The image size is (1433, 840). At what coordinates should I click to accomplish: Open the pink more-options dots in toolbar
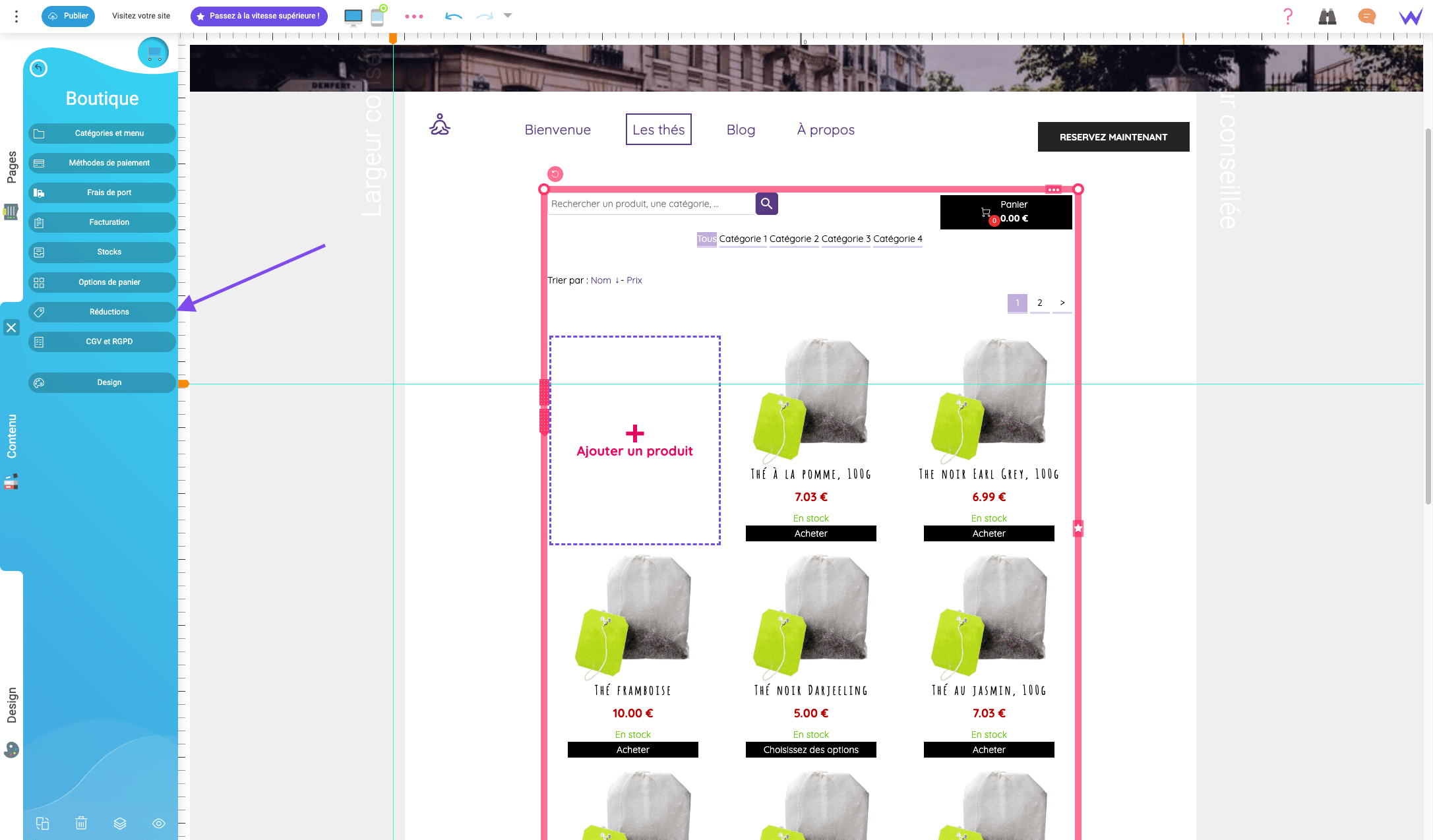tap(414, 16)
